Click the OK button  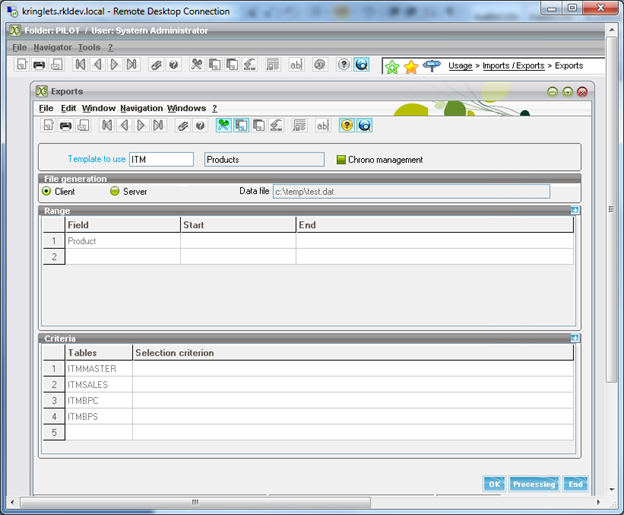coord(494,484)
